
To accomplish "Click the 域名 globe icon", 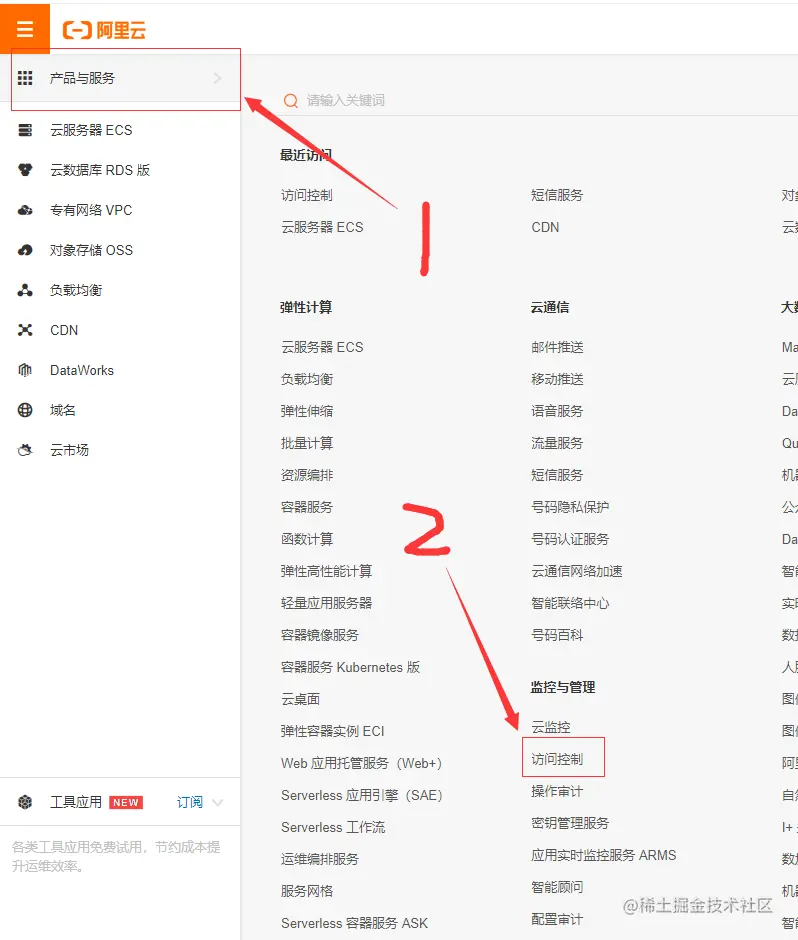I will click(x=25, y=410).
